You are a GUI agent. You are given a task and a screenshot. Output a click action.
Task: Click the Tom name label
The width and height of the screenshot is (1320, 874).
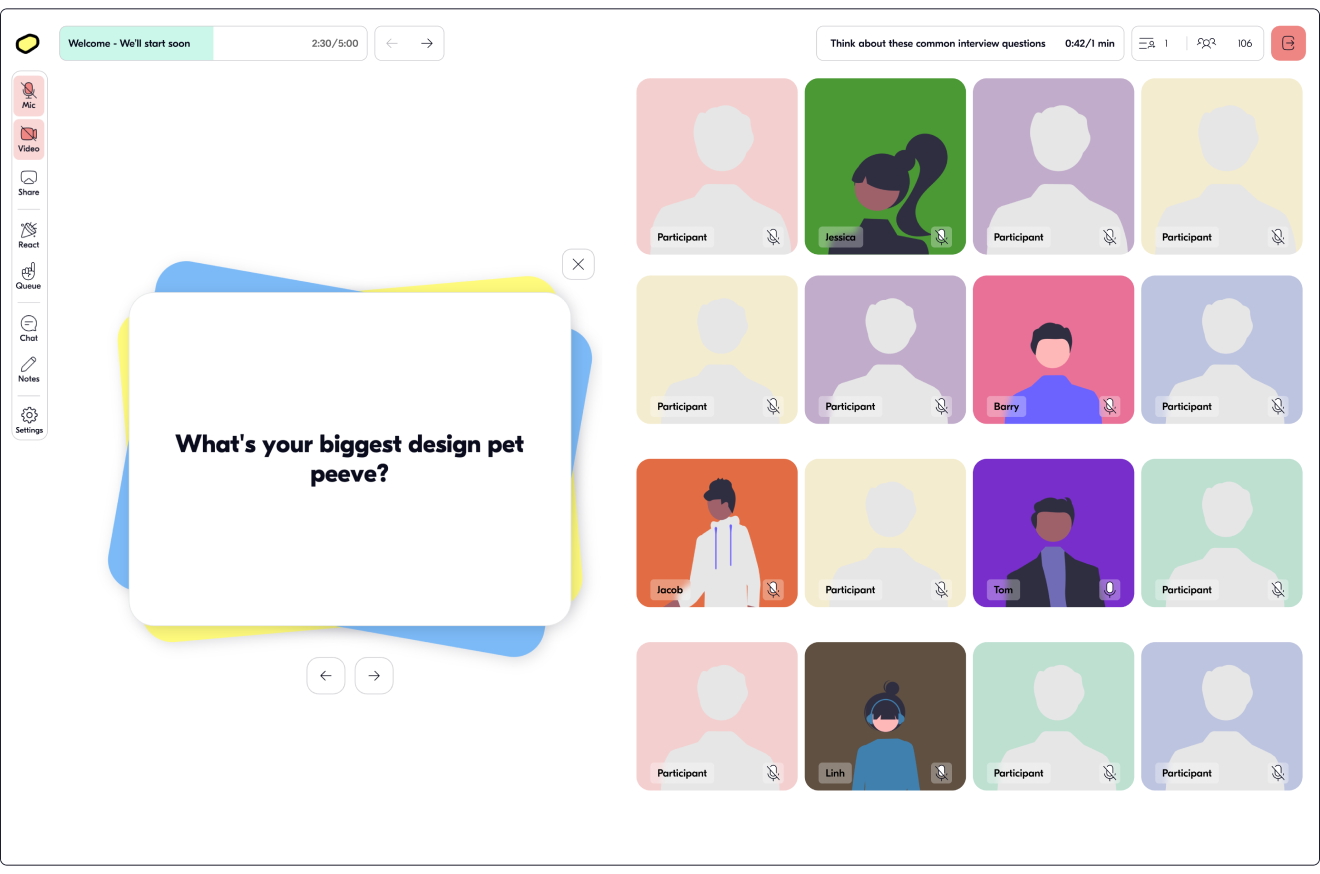pyautogui.click(x=1003, y=590)
